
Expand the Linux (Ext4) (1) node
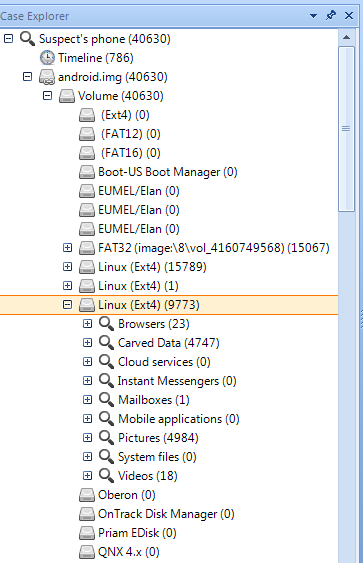68,285
